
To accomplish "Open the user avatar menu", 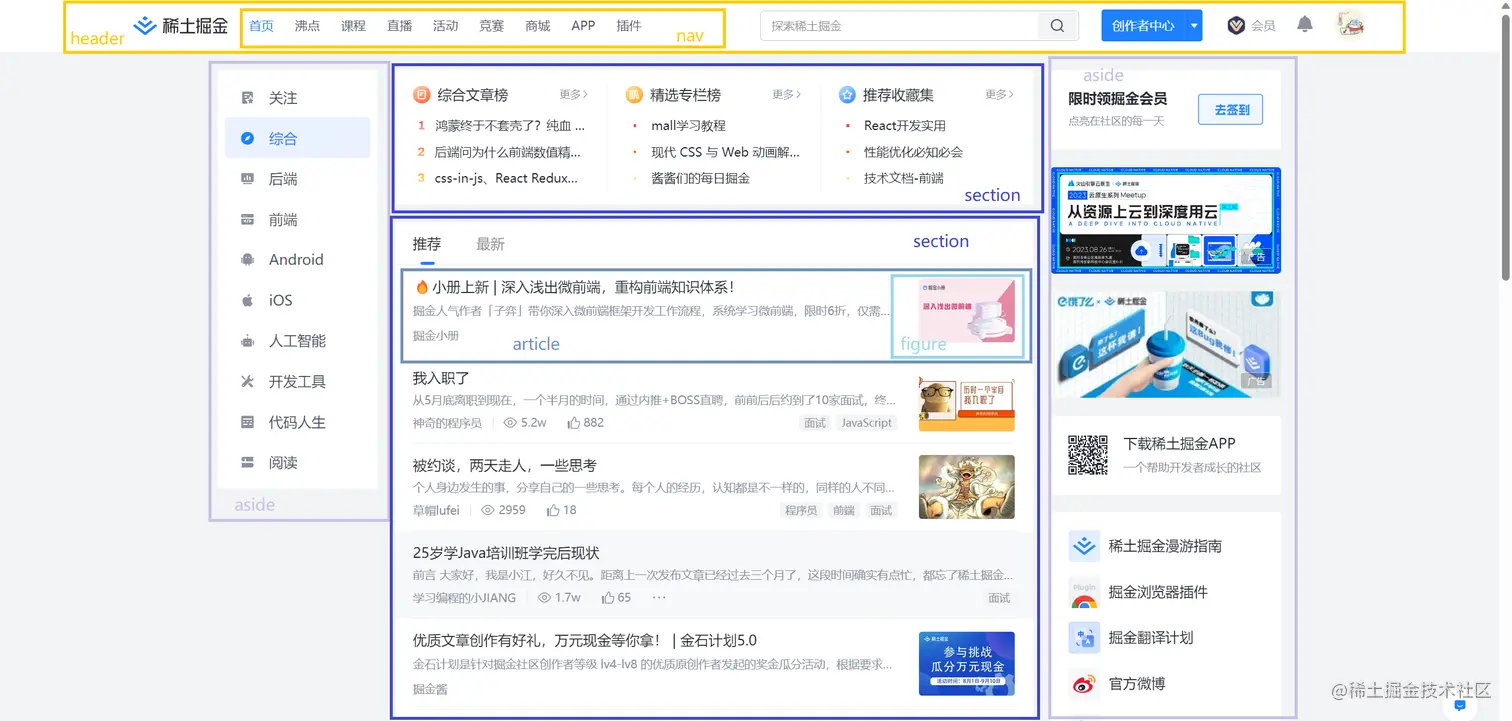I will [1351, 26].
